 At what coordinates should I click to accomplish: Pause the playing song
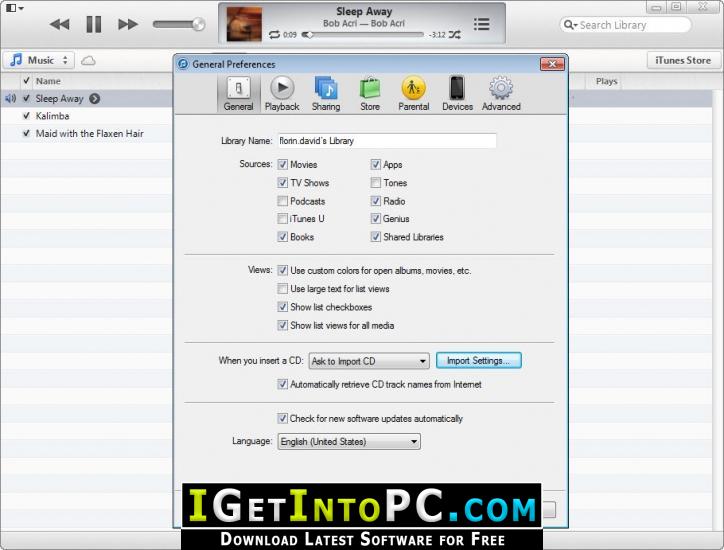tap(94, 24)
